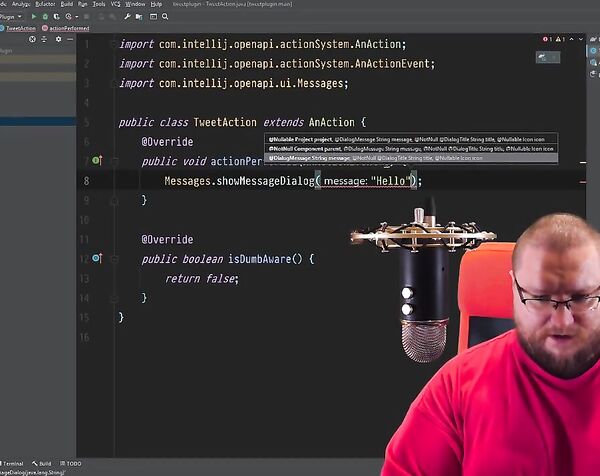Click the override gutter icon on line 7

pos(97,160)
